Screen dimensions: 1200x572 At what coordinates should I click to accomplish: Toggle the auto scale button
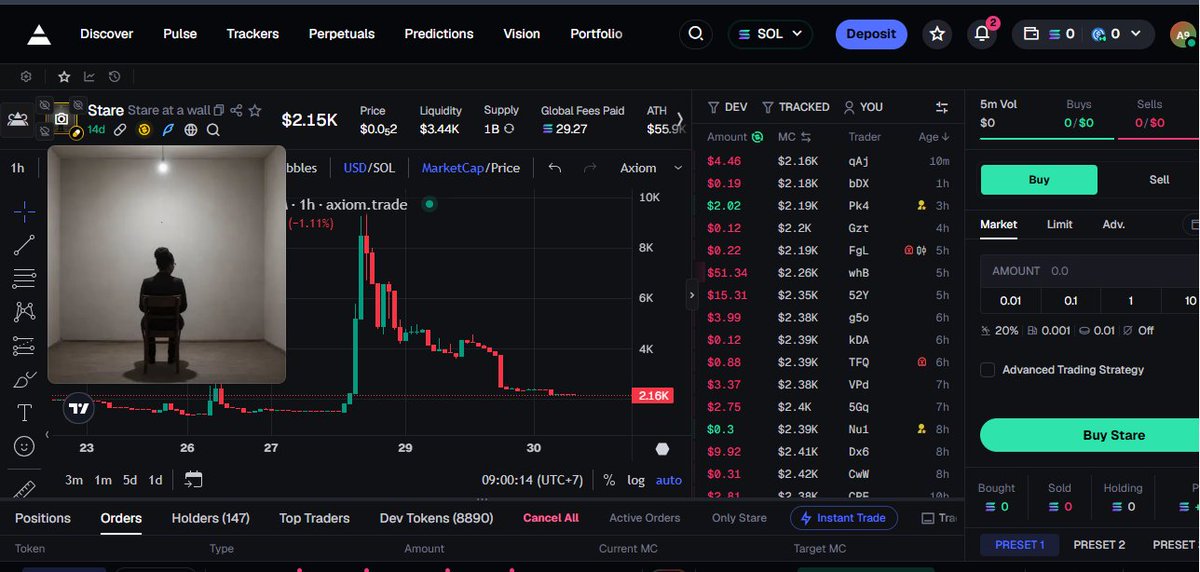(x=668, y=480)
